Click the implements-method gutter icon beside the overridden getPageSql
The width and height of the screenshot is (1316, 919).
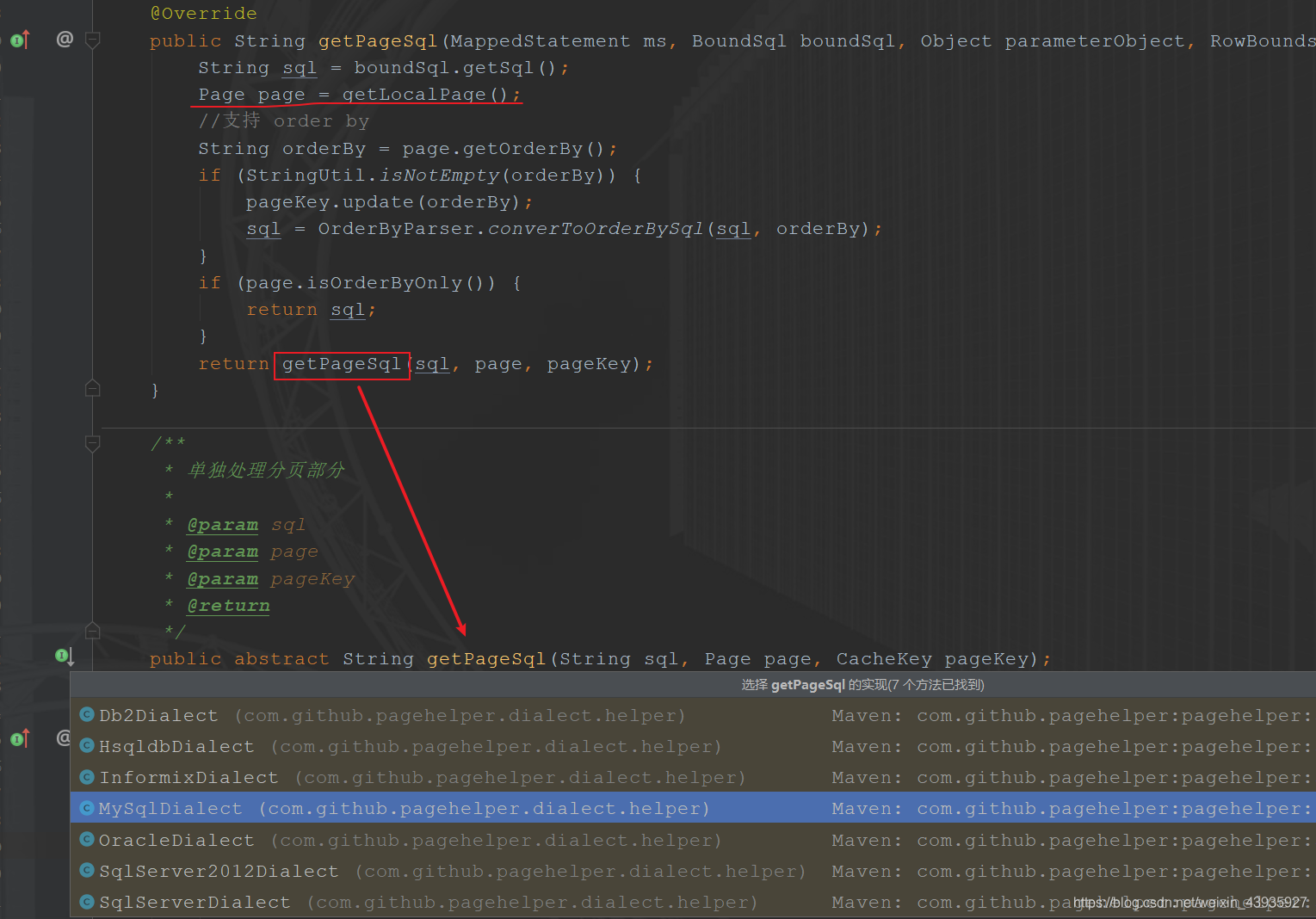20,40
